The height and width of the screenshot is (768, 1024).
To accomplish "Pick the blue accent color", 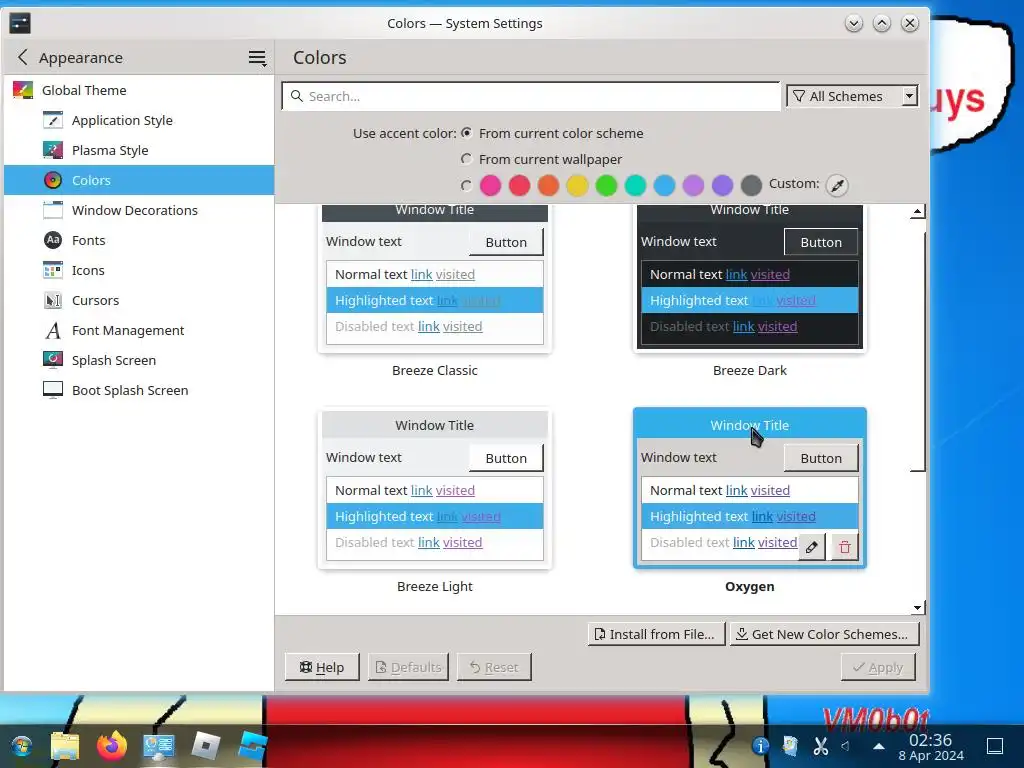I will (x=664, y=185).
